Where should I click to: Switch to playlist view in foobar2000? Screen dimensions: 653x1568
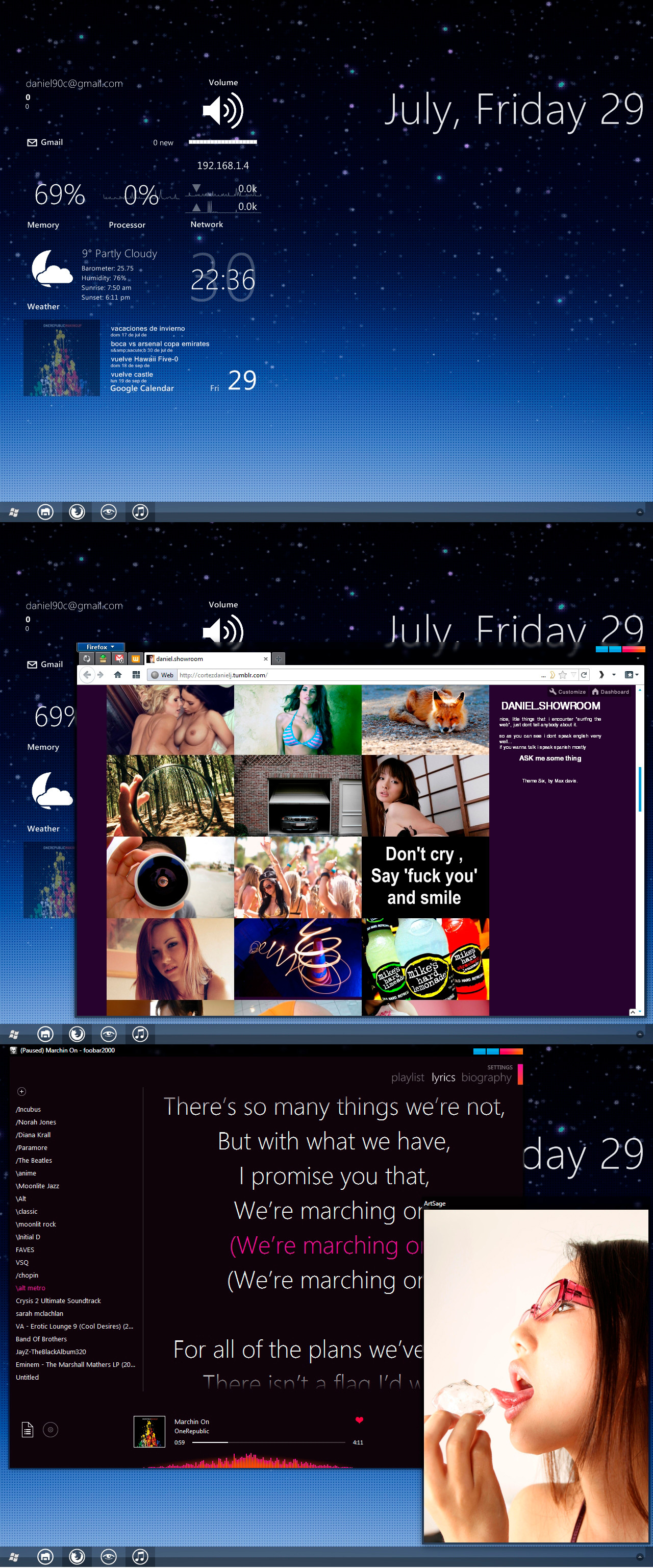tap(408, 1077)
